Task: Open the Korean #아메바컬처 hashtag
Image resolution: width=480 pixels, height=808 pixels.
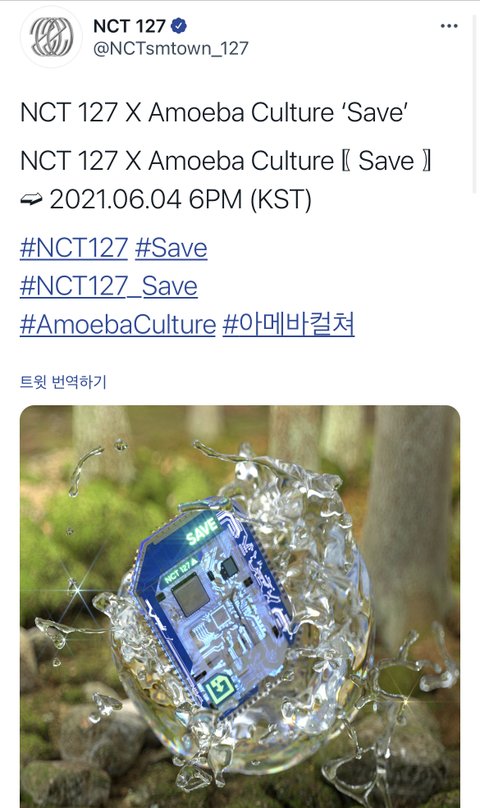Action: coord(289,324)
